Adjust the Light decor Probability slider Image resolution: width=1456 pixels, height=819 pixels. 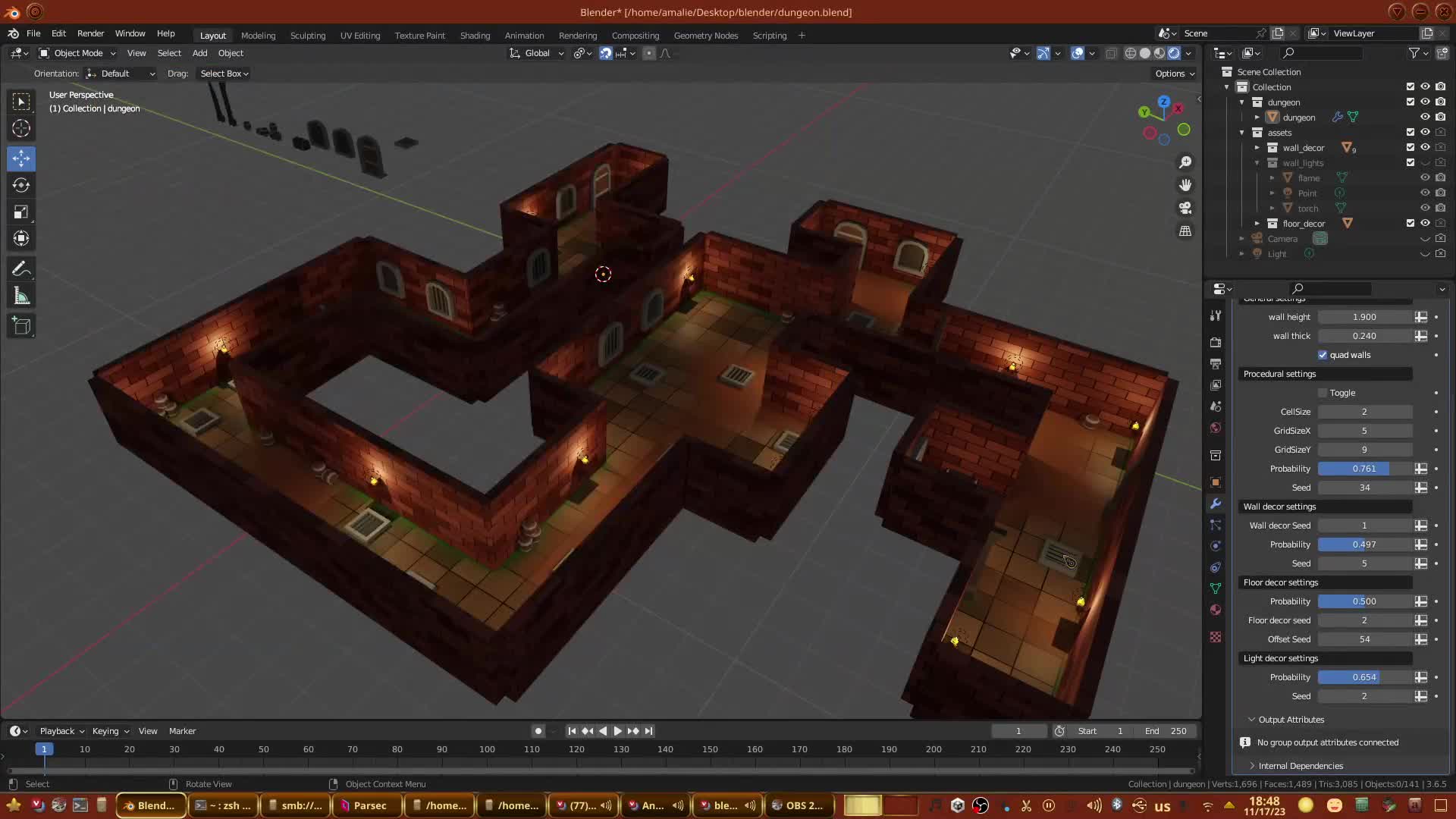pos(1363,677)
